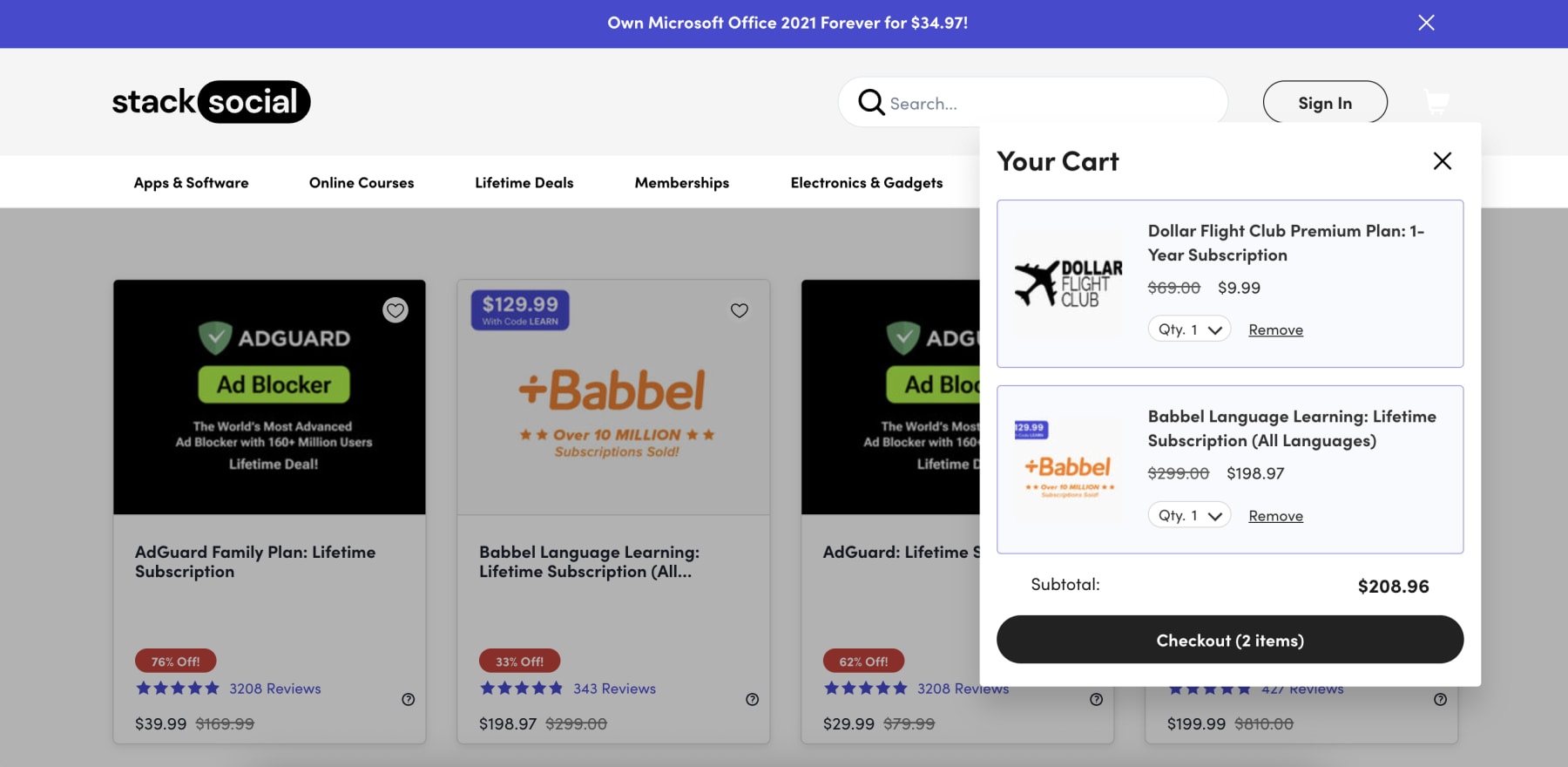This screenshot has height=767, width=1568.
Task: Expand Qty dropdown for Dollar Flight Club
Action: click(1189, 329)
